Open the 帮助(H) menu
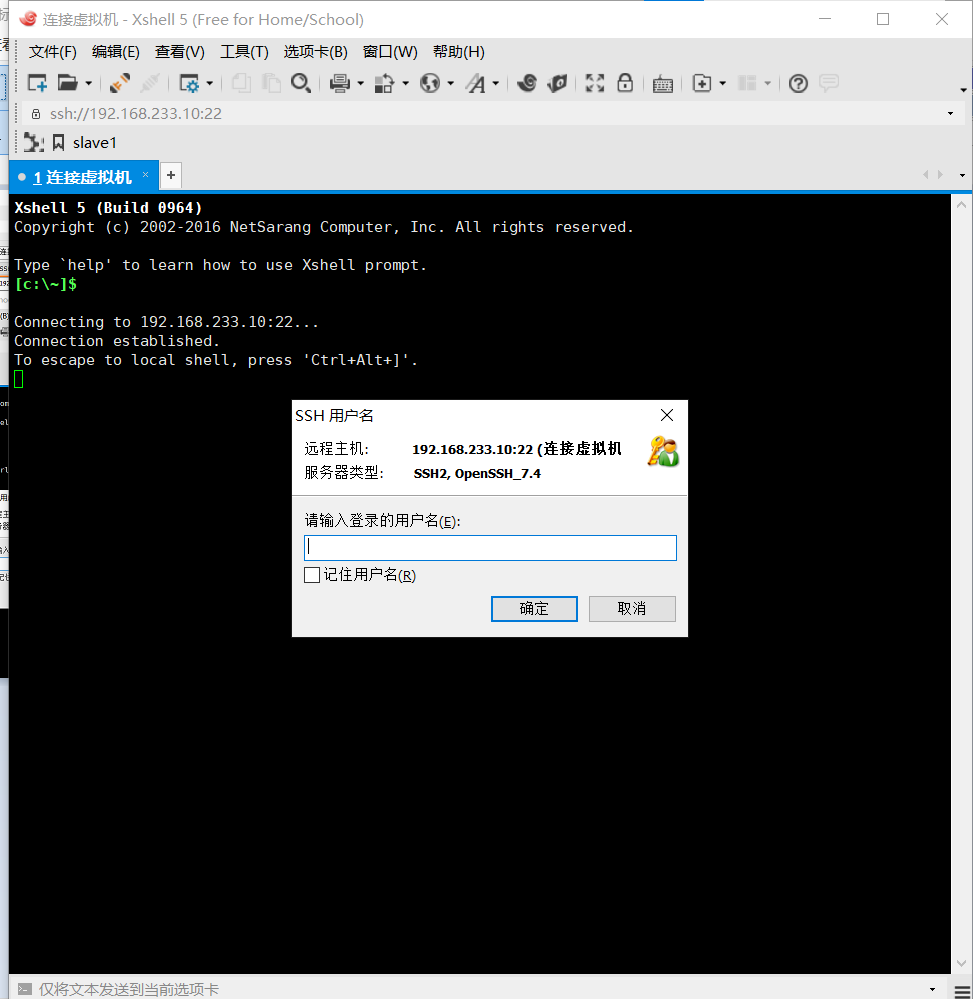The width and height of the screenshot is (973, 999). [459, 52]
